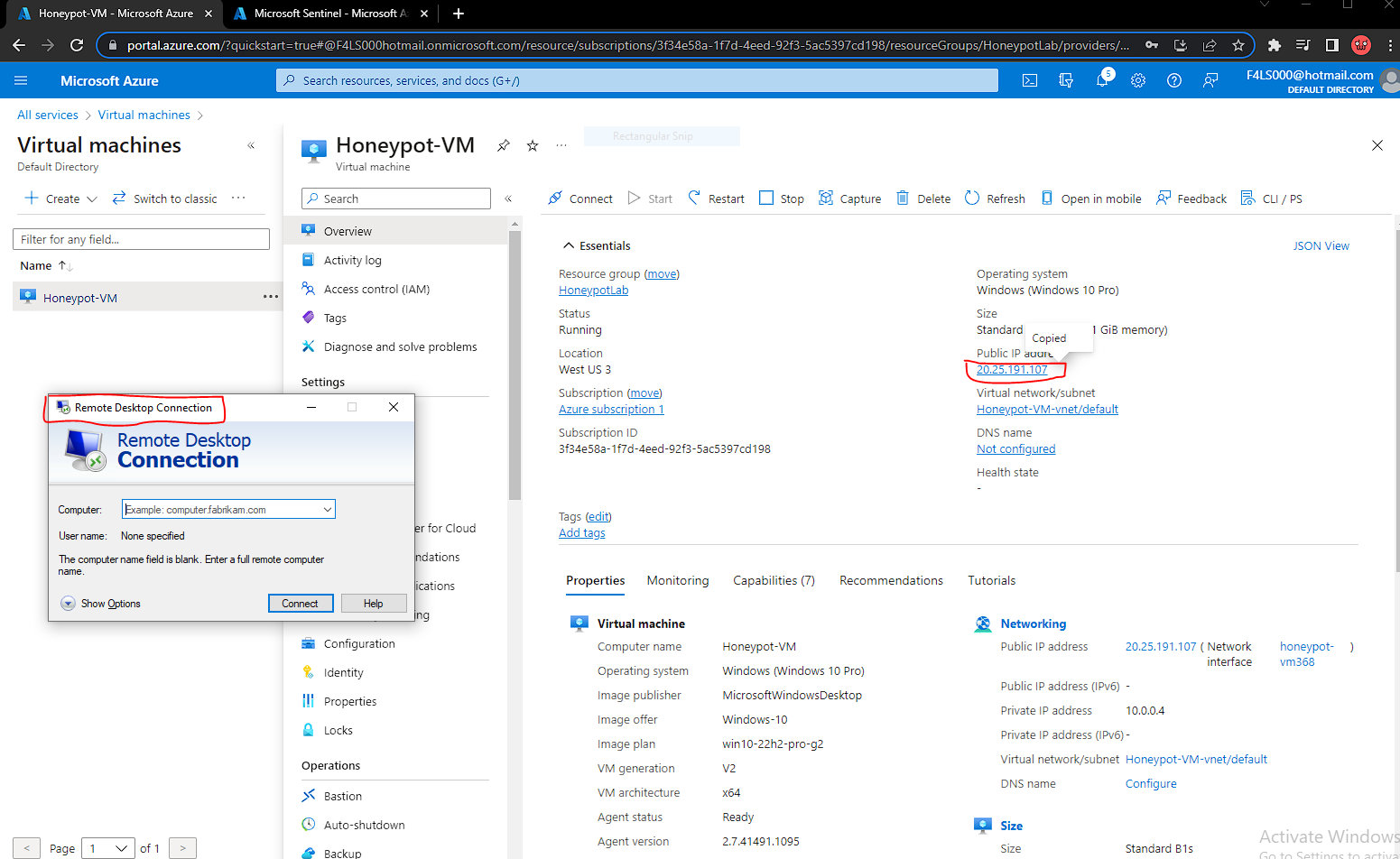
Task: Click Restart in the VM toolbar
Action: tap(716, 199)
